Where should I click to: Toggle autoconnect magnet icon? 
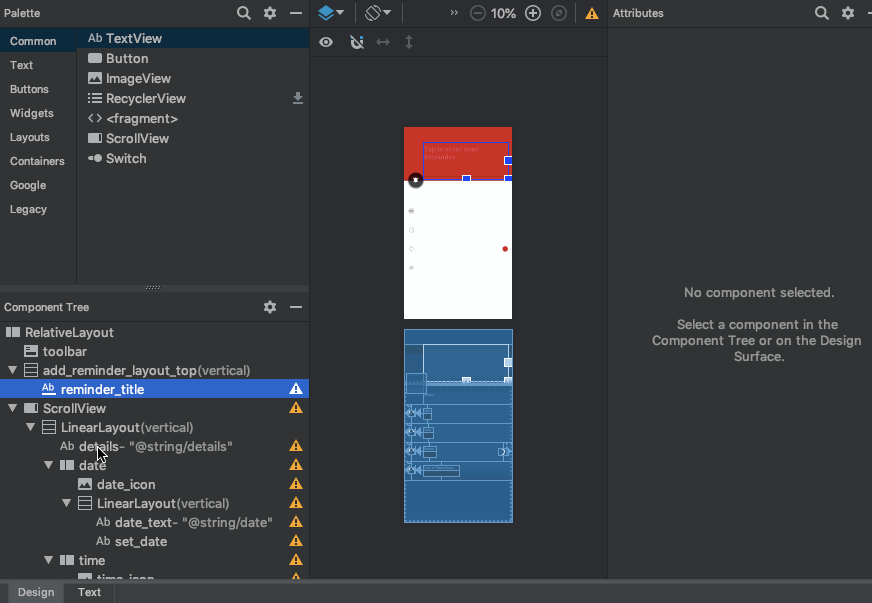(x=356, y=42)
